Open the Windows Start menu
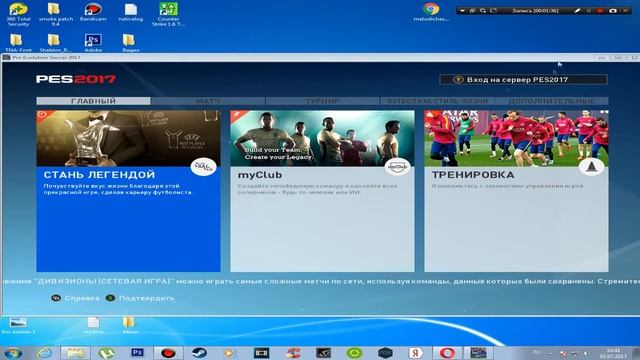Image resolution: width=640 pixels, height=360 pixels. 13,353
